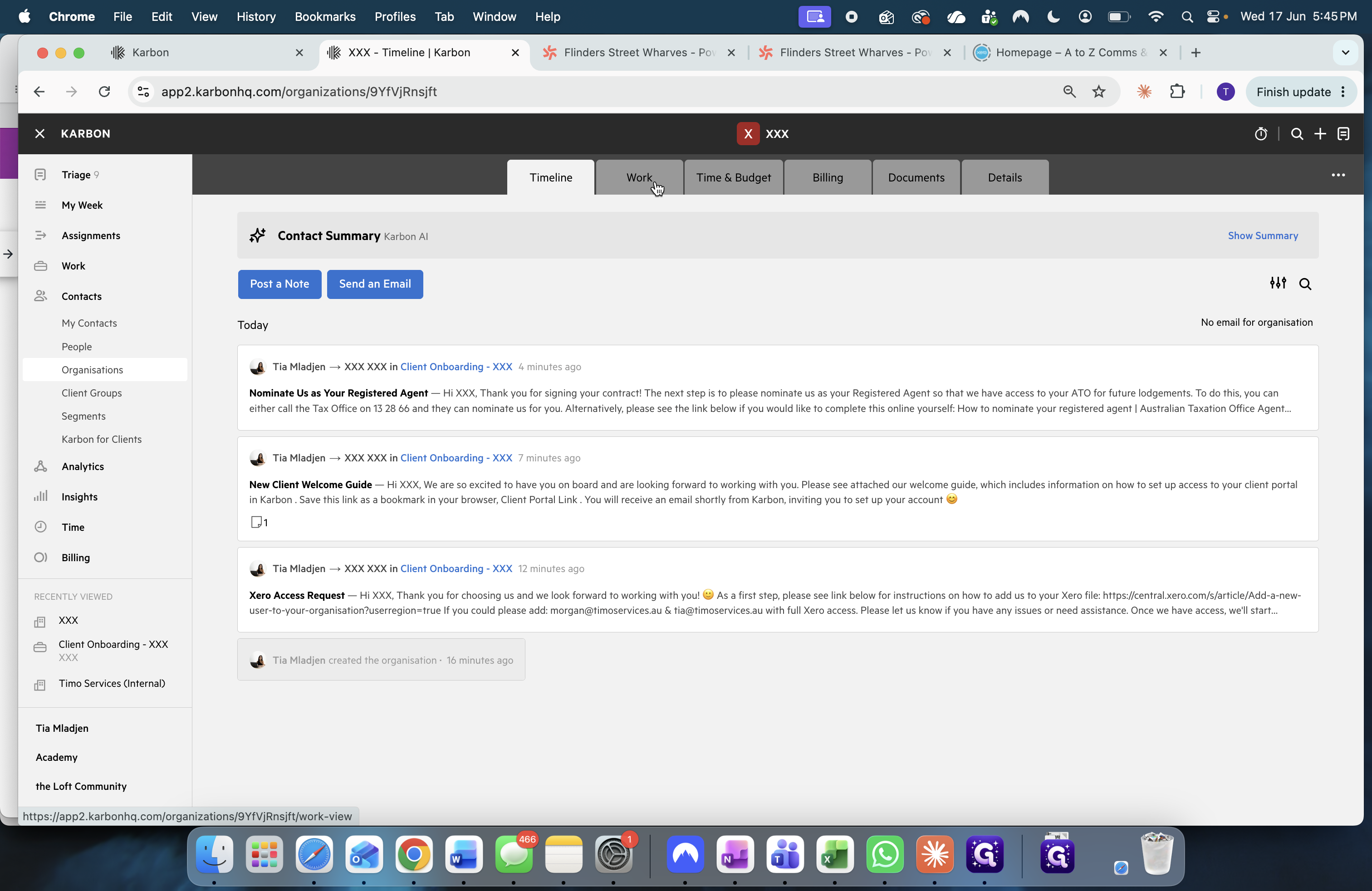
Task: Click the plus add-new icon in Karbon header
Action: 1320,134
